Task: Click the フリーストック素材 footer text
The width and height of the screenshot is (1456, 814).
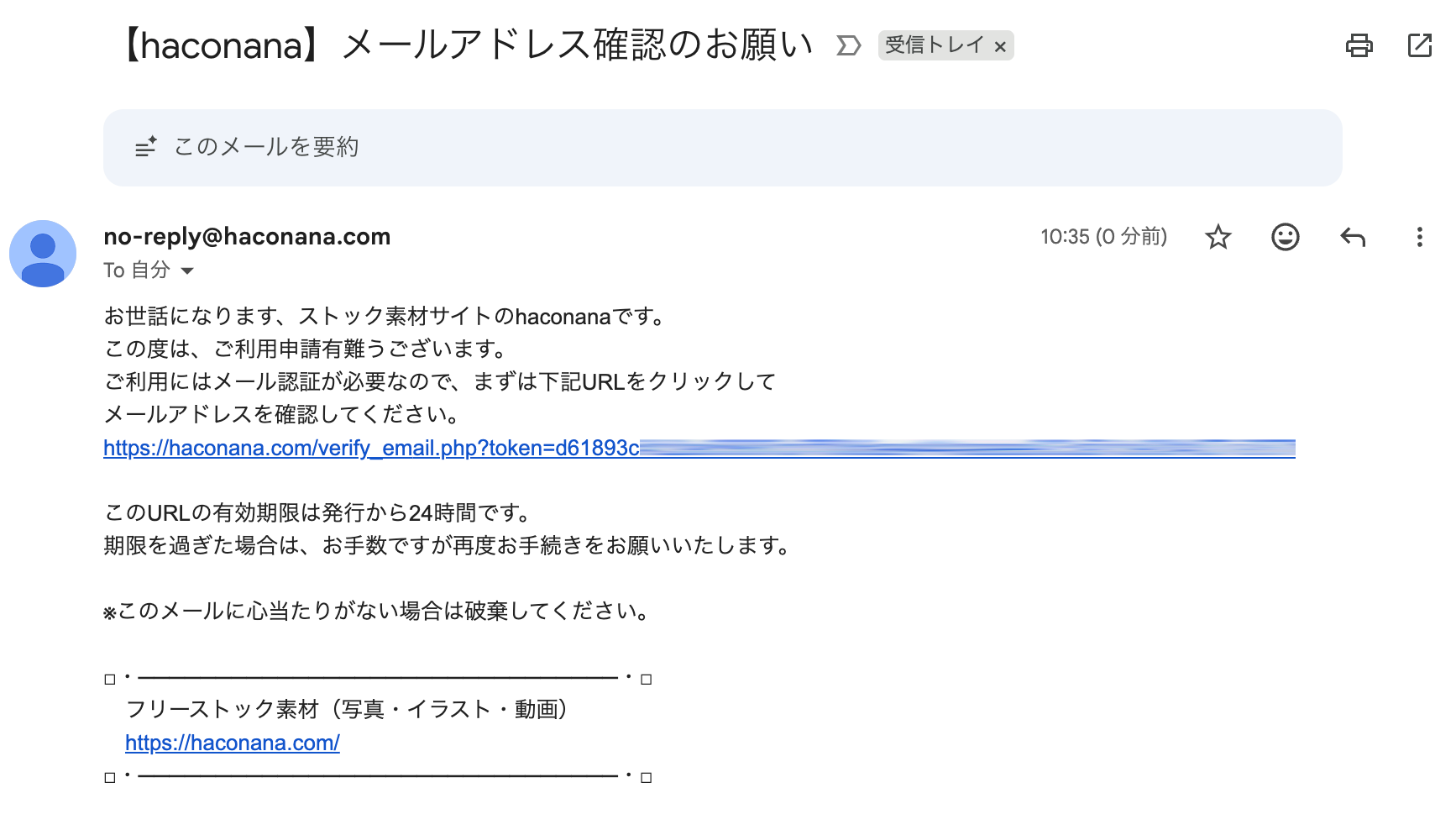Action: [348, 710]
